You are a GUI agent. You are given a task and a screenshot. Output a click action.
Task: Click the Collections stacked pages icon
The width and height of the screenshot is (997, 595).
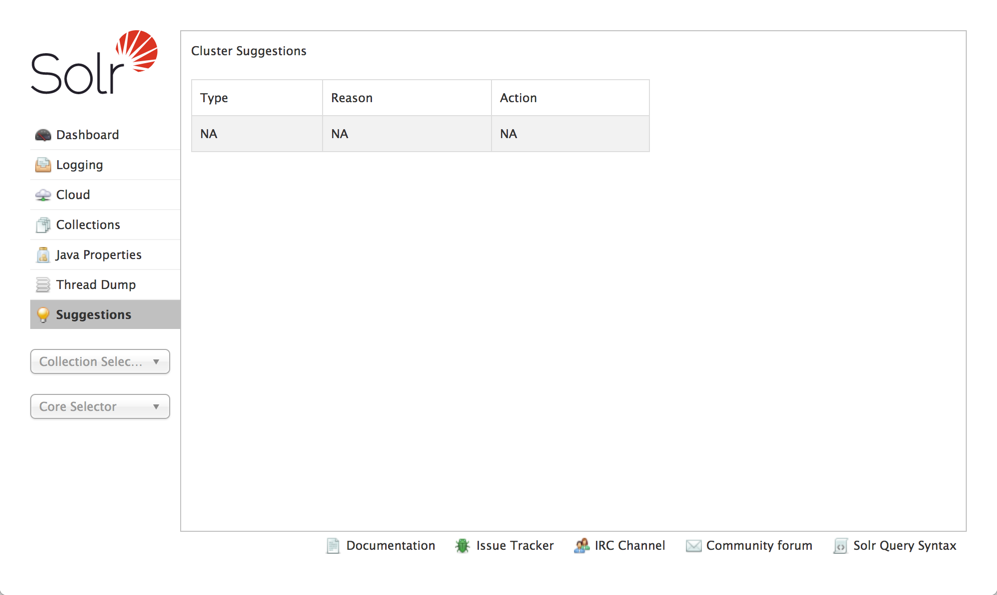(43, 225)
